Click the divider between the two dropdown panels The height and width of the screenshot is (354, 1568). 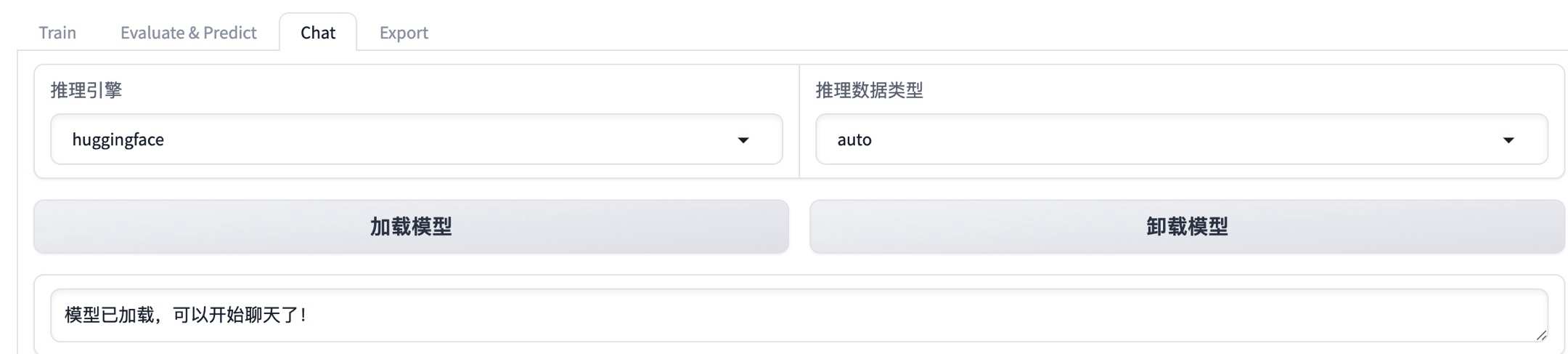(799, 121)
